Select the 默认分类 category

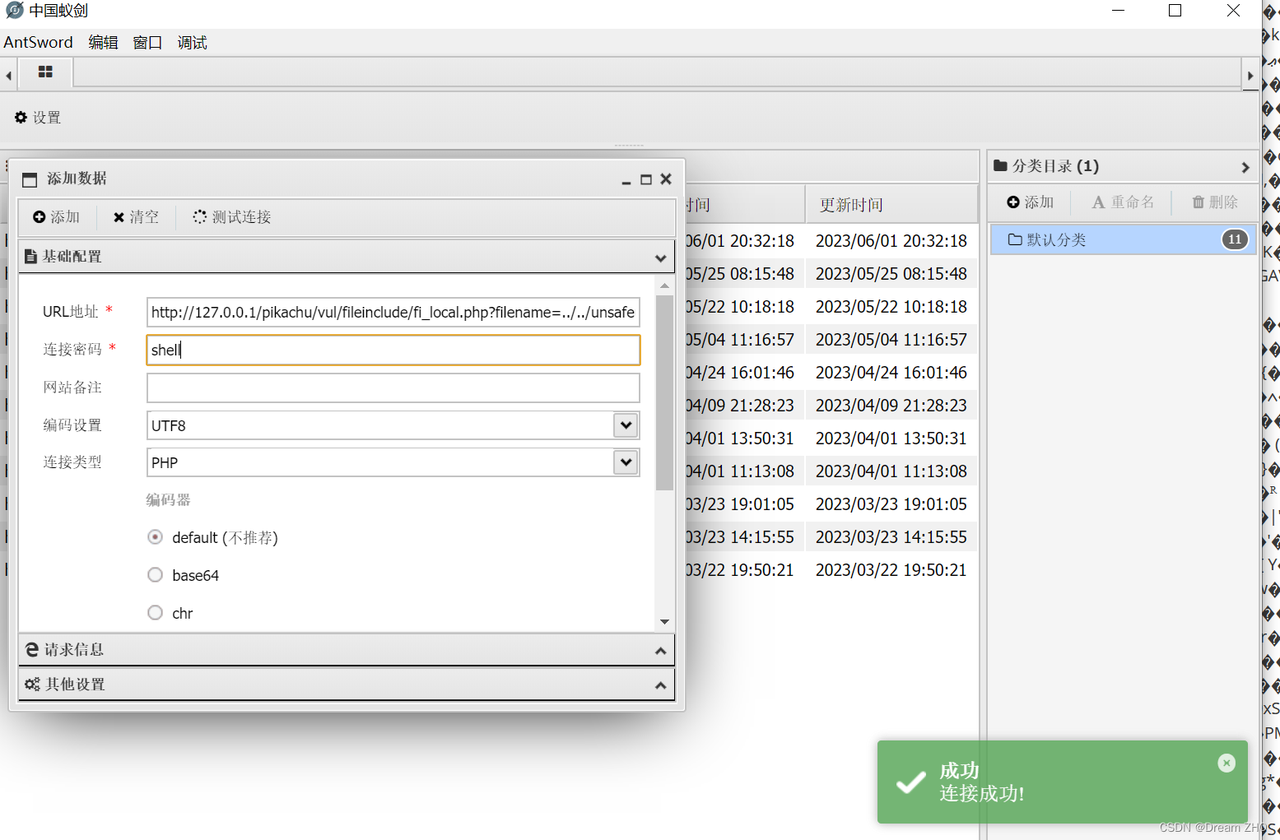click(1057, 240)
